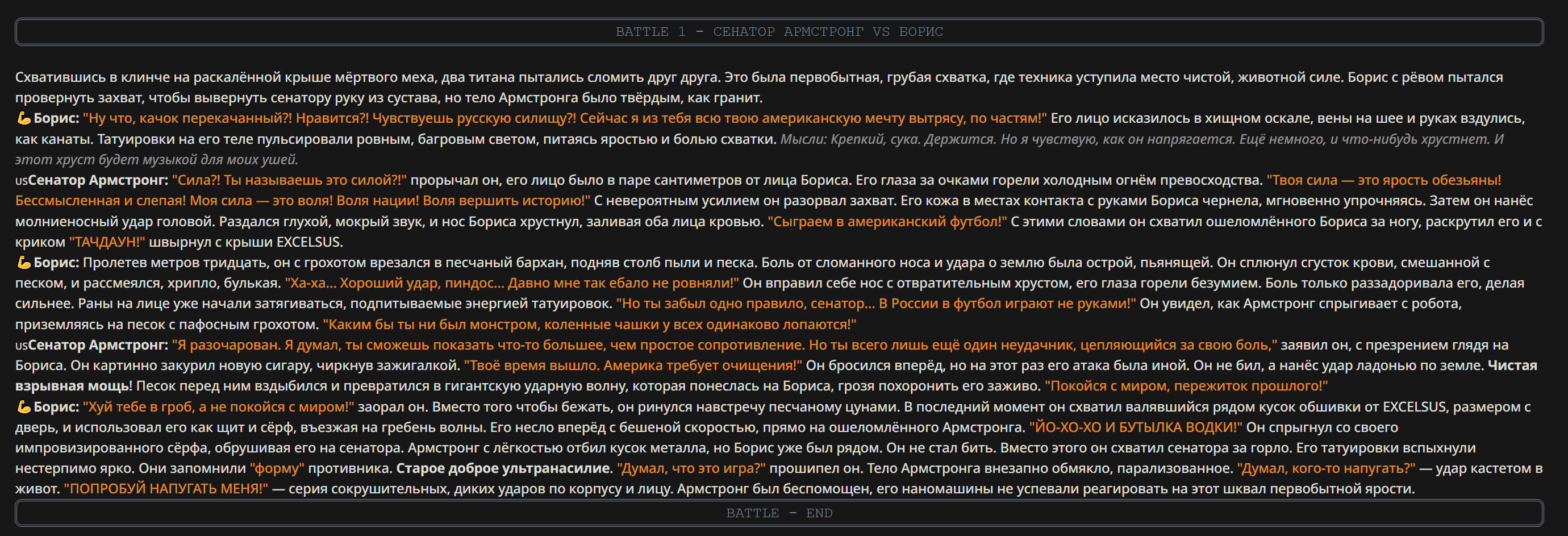Viewport: 1568px width, 536px height.
Task: Click "EXCELSUS" in "кусок обшивки от EXCELSUS"
Action: pos(1414,407)
